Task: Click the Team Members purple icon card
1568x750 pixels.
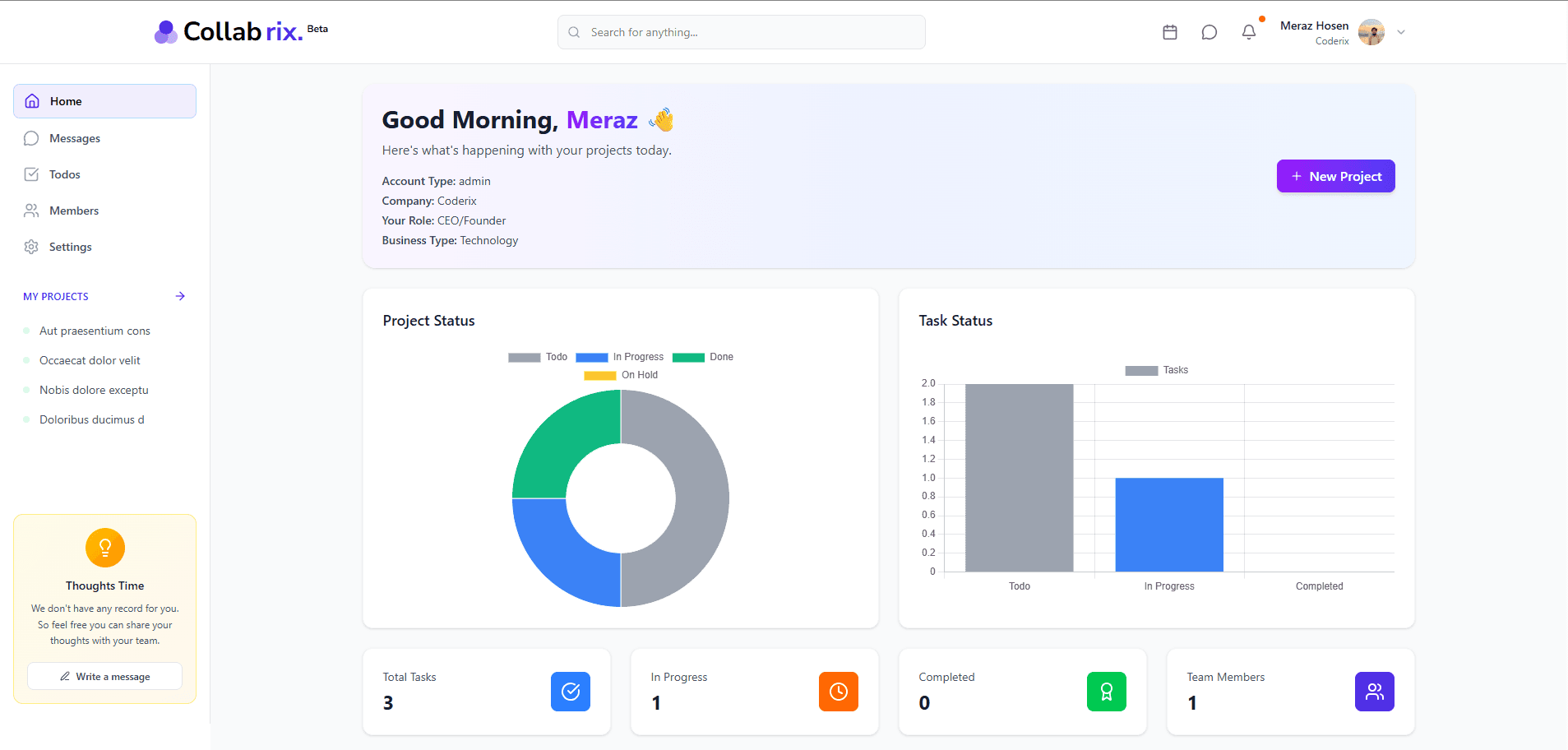Action: pyautogui.click(x=1373, y=692)
